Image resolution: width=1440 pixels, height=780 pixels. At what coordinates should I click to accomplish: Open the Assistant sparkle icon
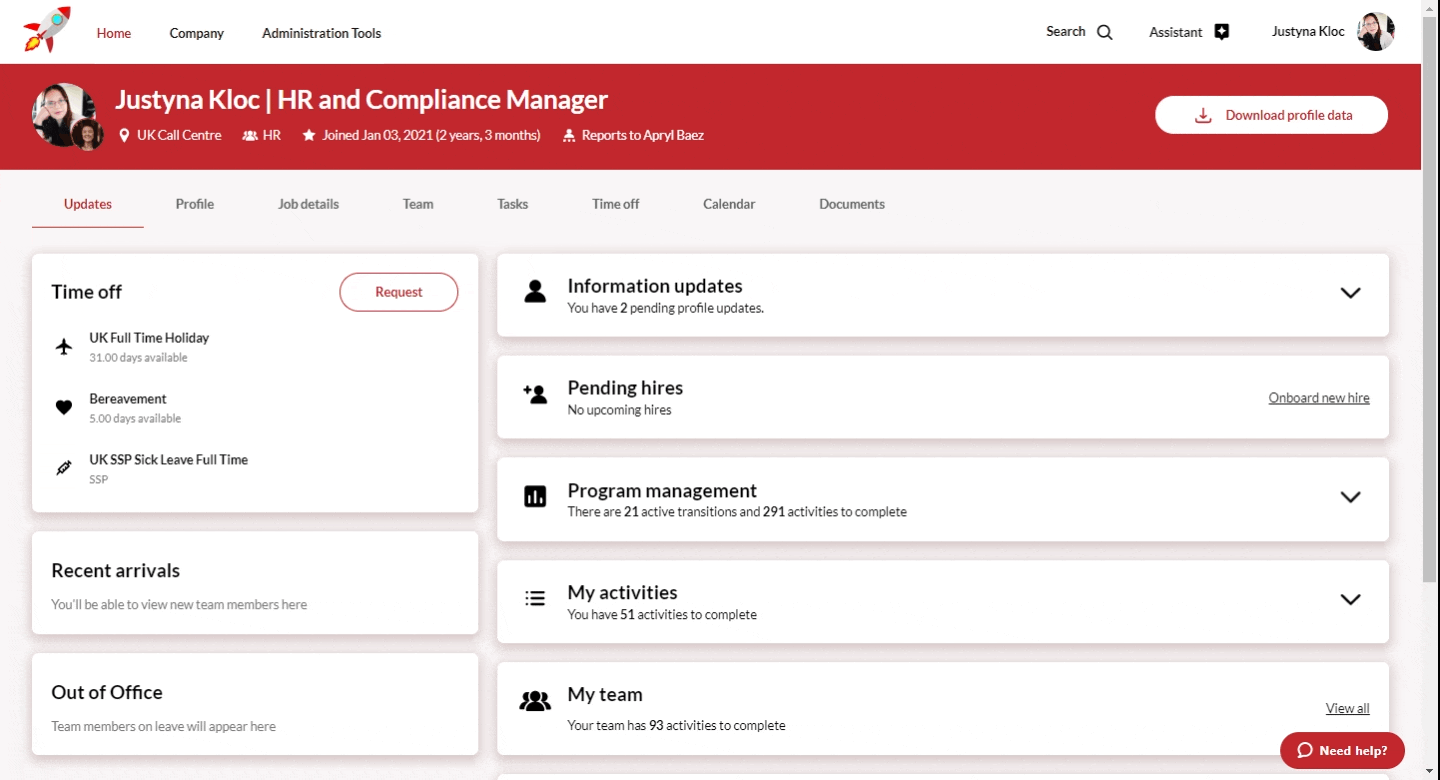1221,32
